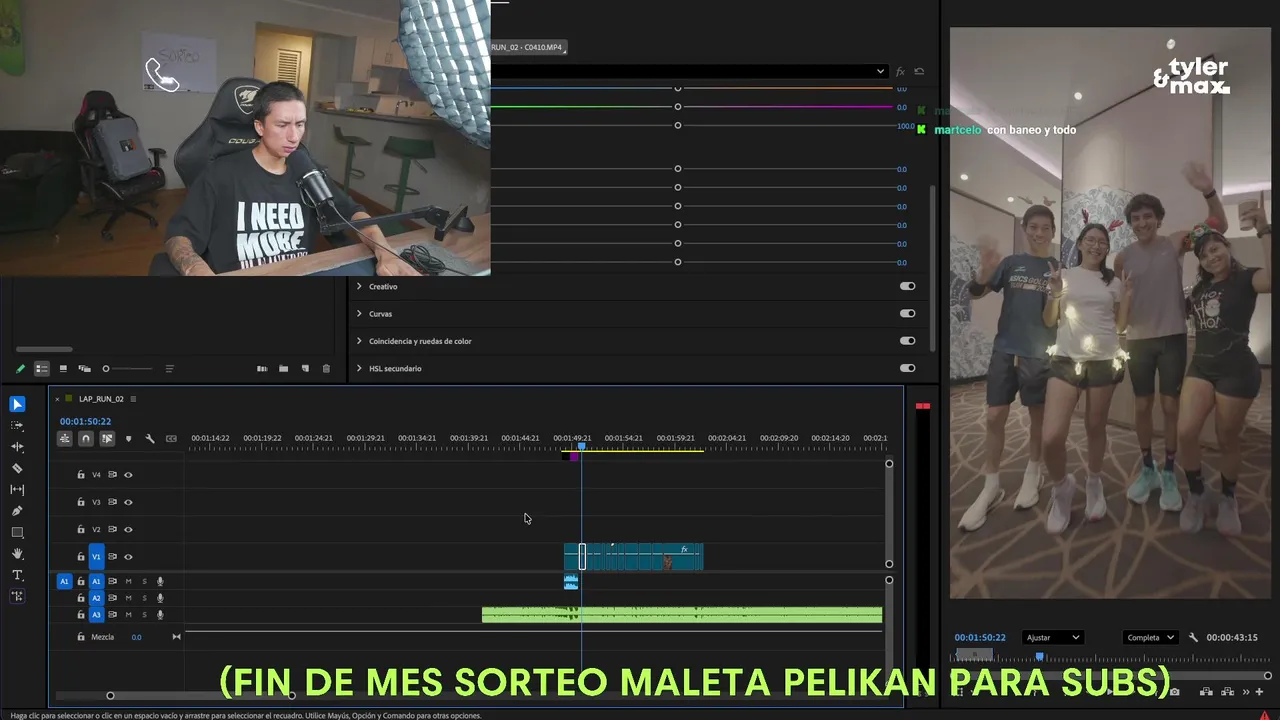Toggle Linked Selection in timeline

(107, 438)
